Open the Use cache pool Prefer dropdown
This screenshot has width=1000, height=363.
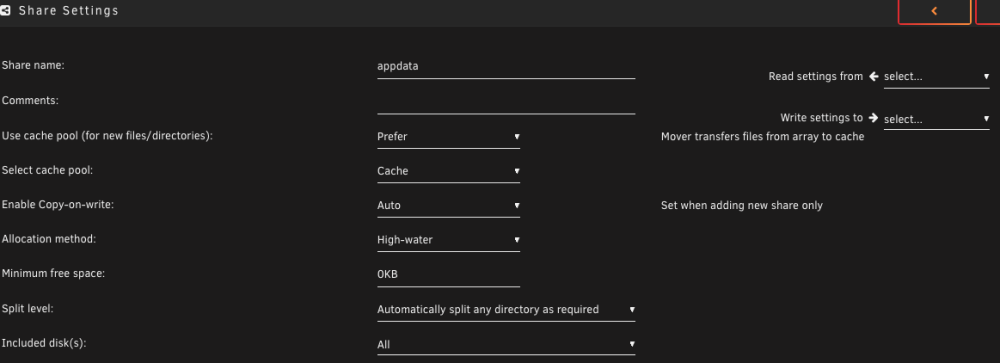pos(448,137)
